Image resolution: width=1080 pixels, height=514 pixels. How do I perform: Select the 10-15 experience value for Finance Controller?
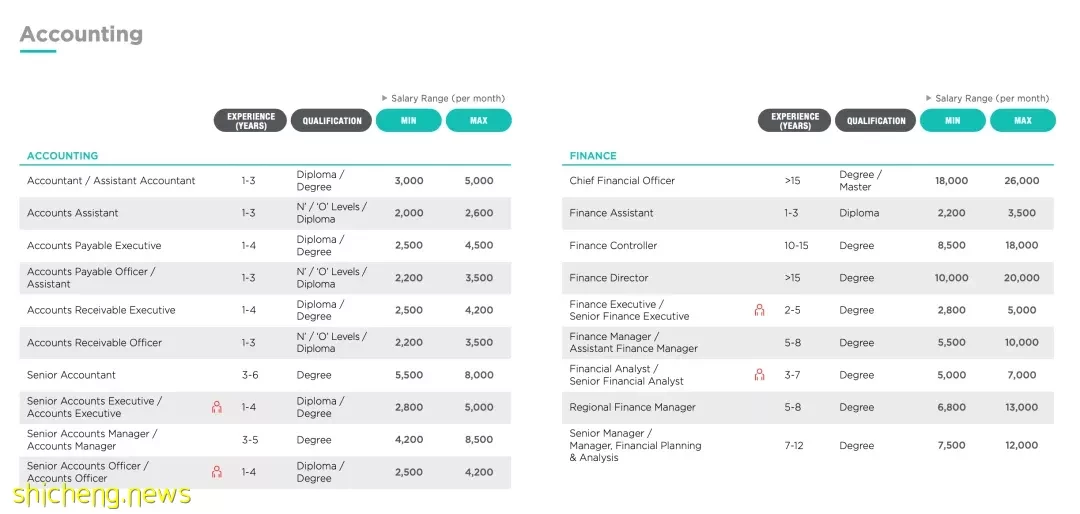796,245
